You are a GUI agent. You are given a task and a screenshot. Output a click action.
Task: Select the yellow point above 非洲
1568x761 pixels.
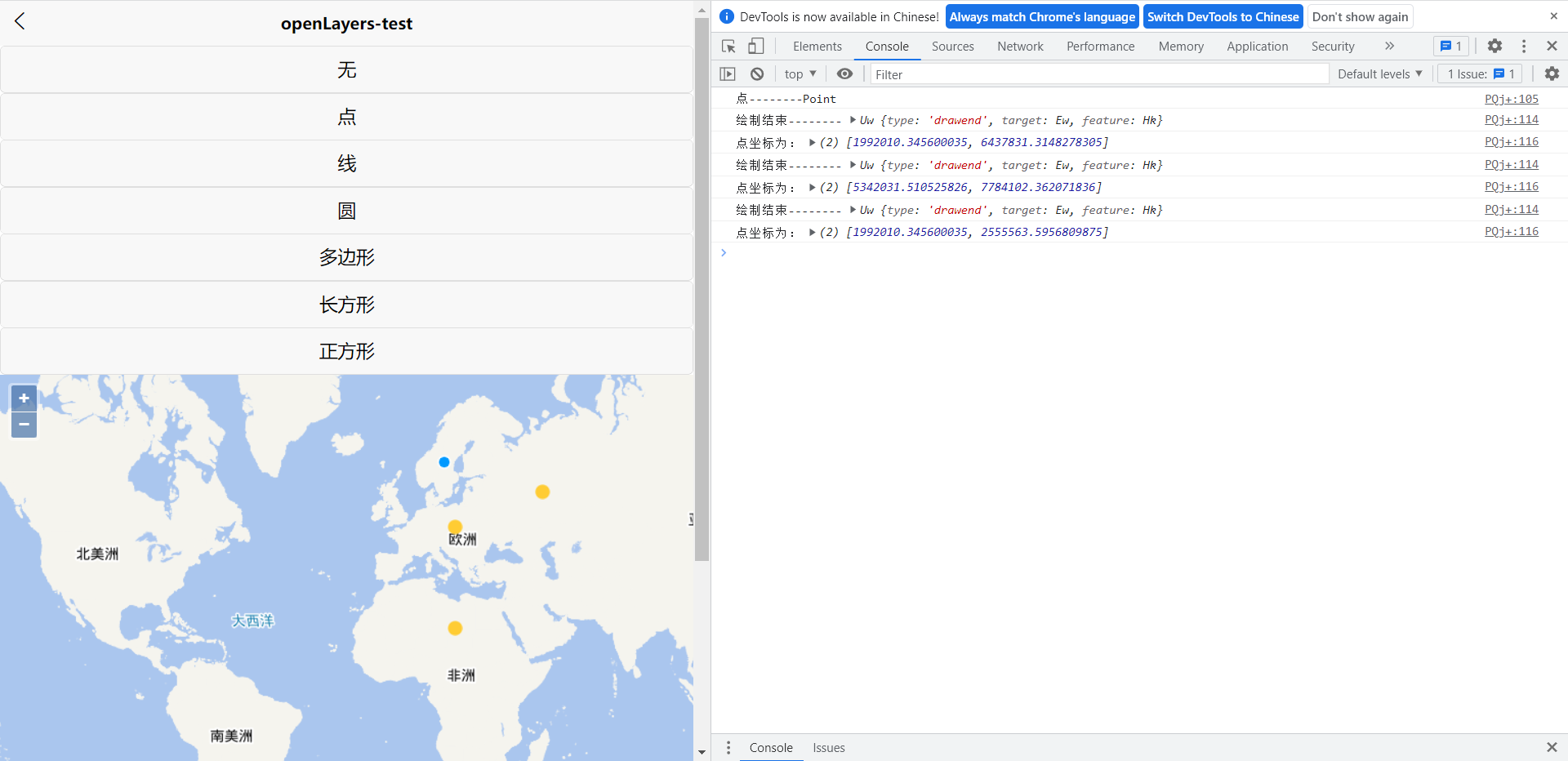pos(455,628)
